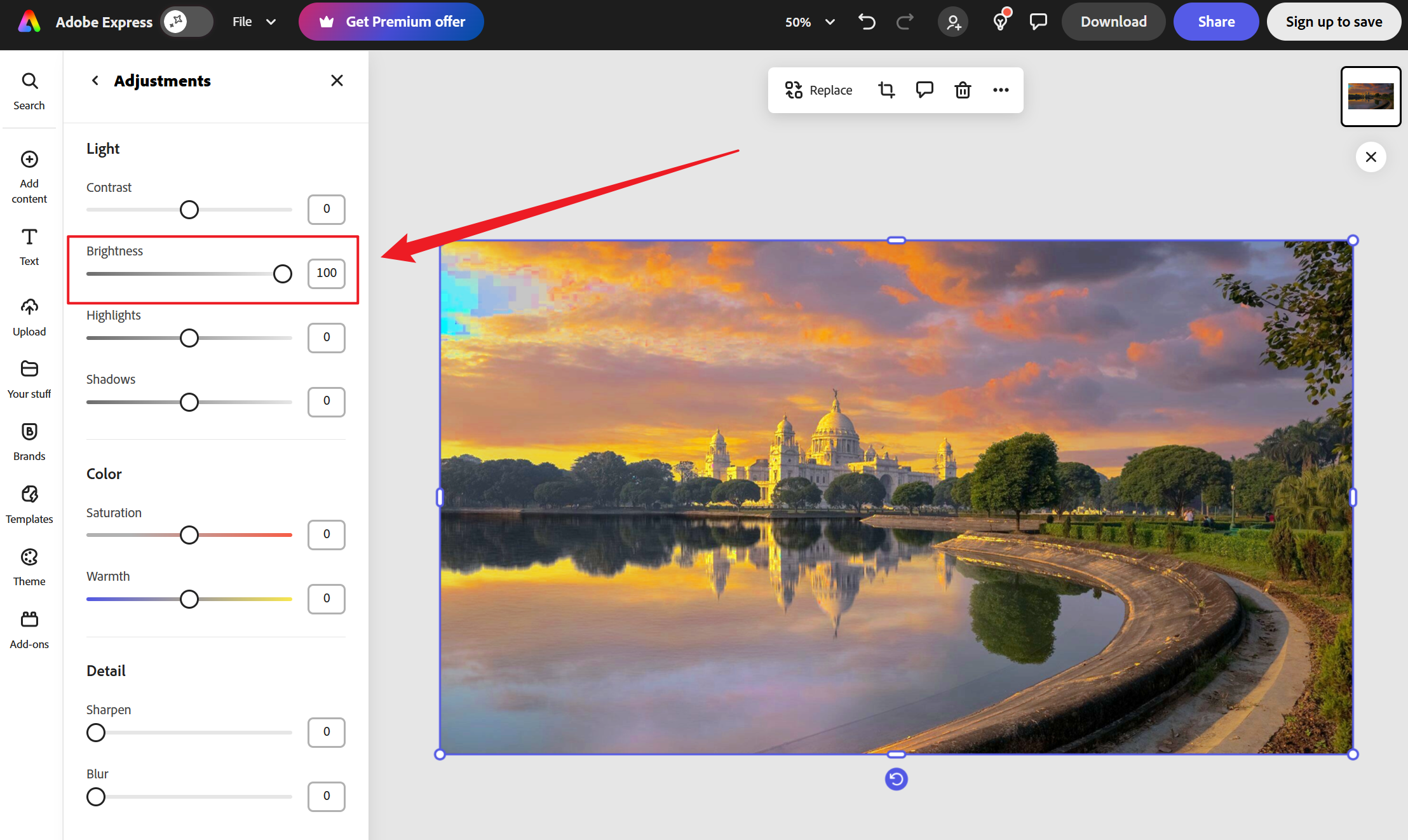
Task: Click the invite collaborators person icon
Action: click(x=952, y=22)
